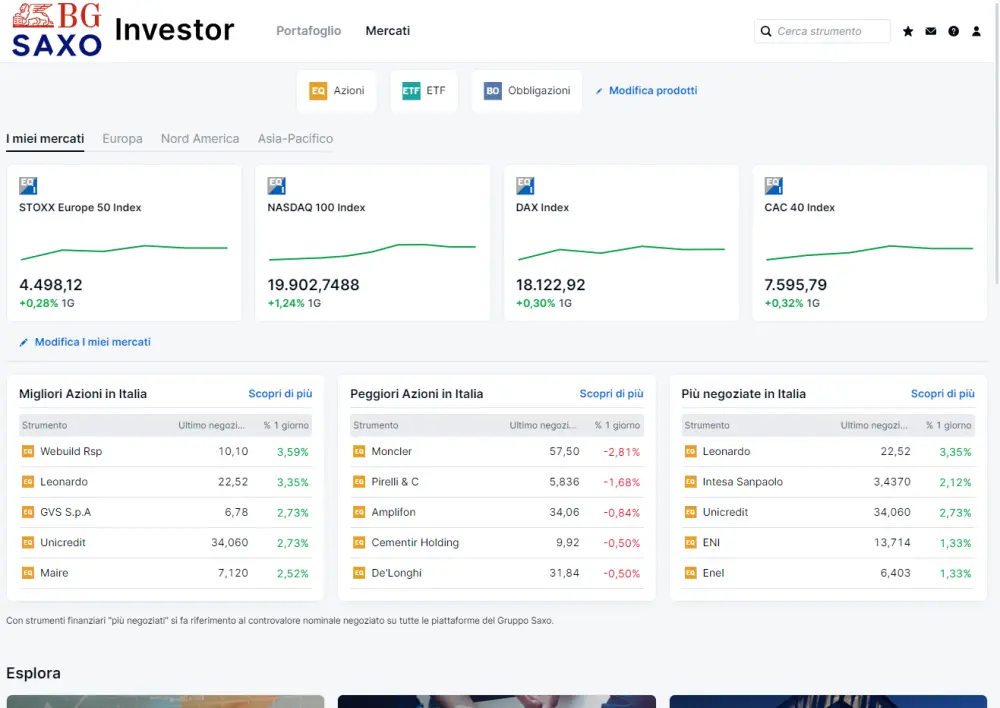The height and width of the screenshot is (708, 1000).
Task: Open the Moncler stock row
Action: [x=497, y=452]
